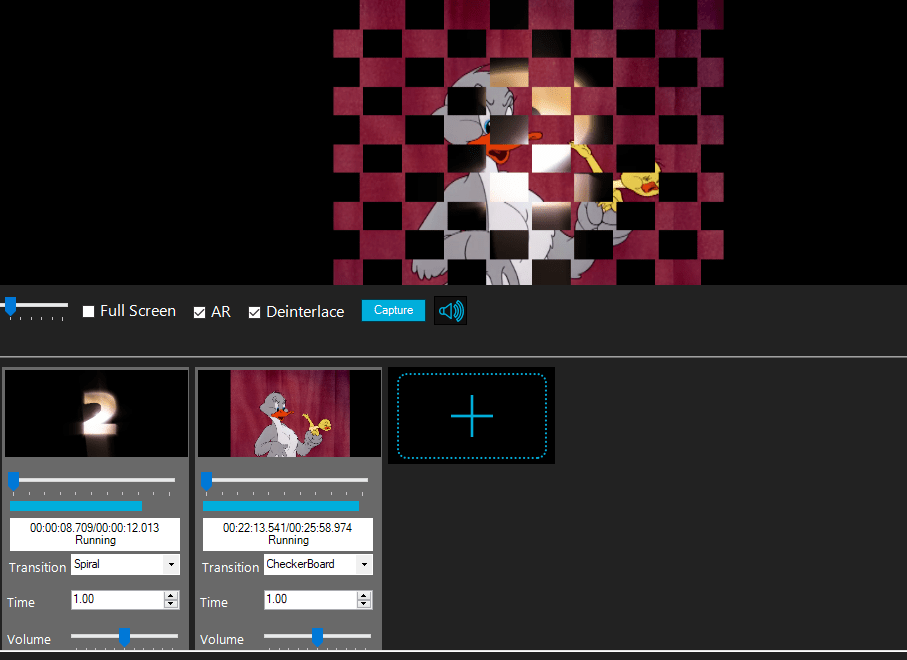Click the blue progress bar of the duck clip
The image size is (907, 660).
(x=281, y=506)
